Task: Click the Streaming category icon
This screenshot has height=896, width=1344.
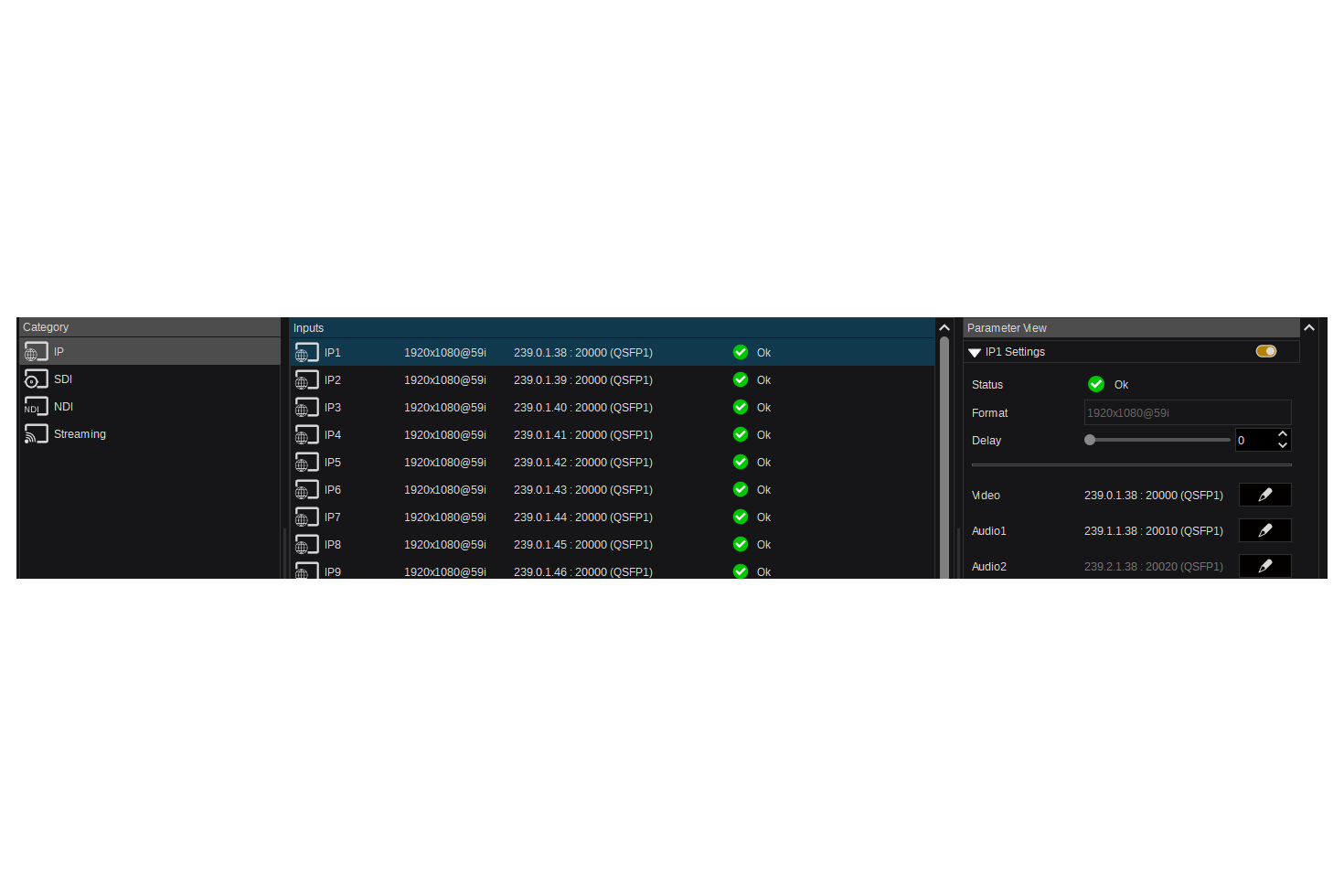Action: (x=36, y=434)
